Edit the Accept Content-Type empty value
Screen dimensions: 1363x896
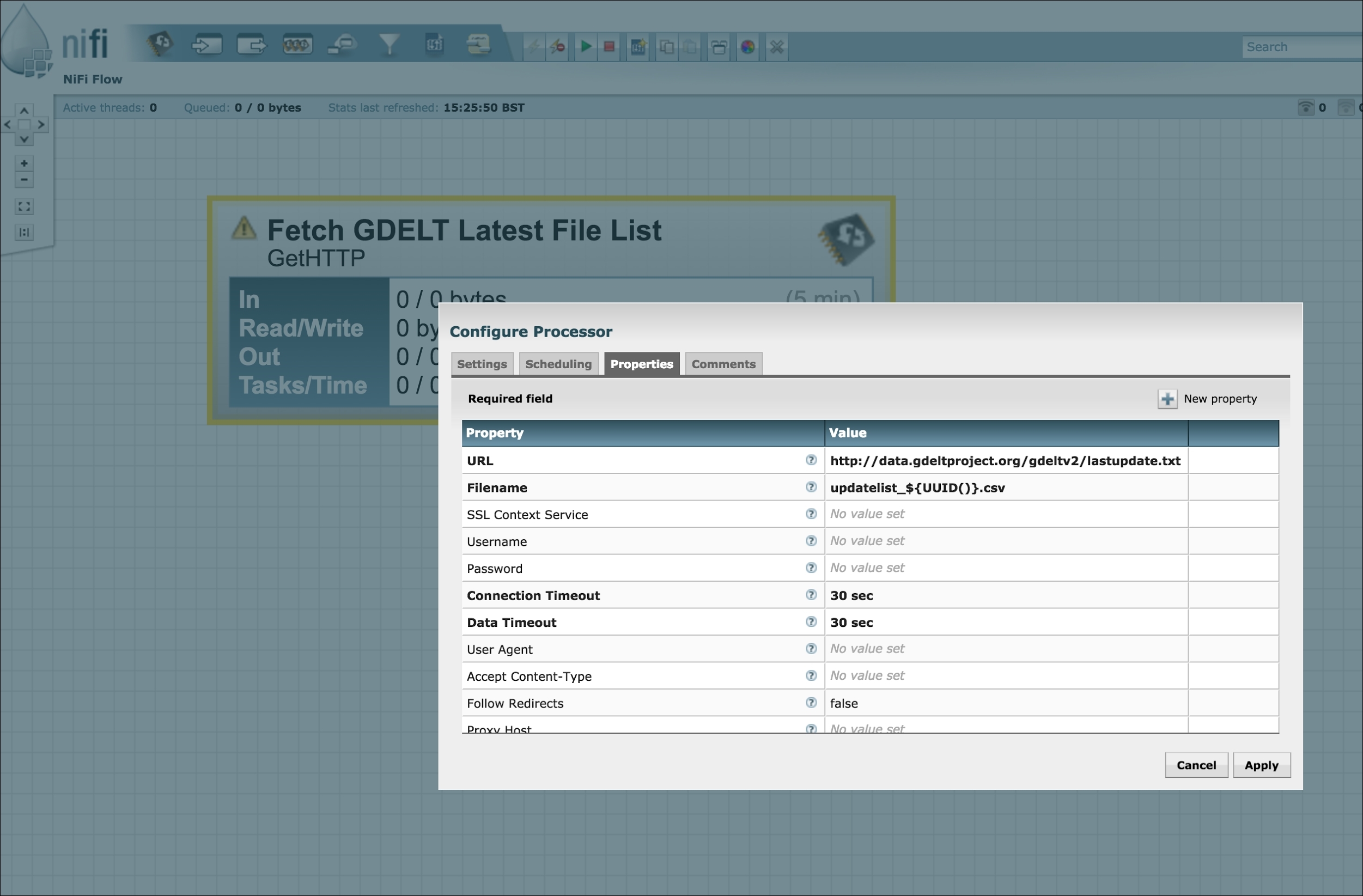[x=1006, y=676]
